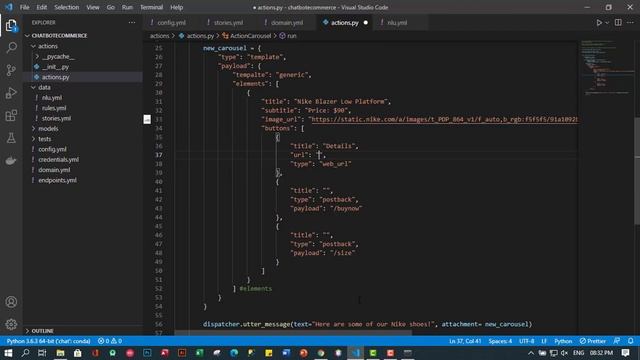Open the Accounts icon in activity bar
The width and height of the screenshot is (640, 360).
click(x=11, y=302)
